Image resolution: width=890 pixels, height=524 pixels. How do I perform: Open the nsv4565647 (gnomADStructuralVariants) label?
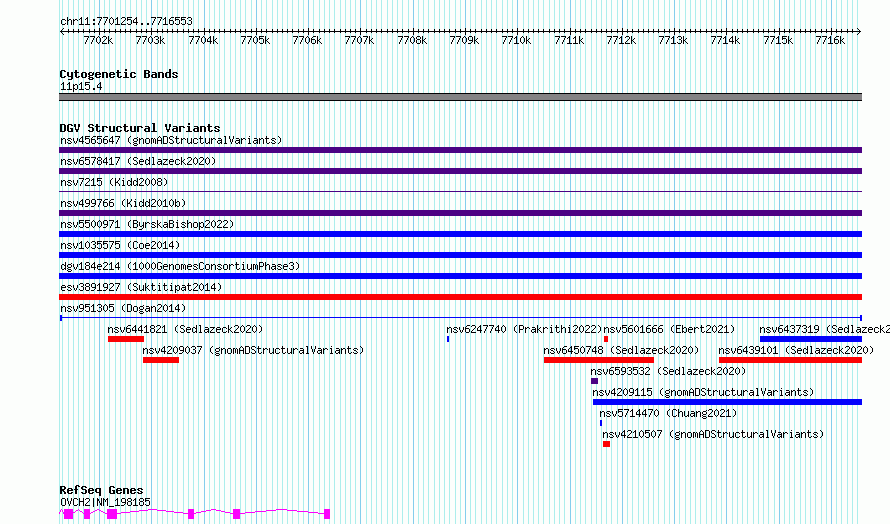pos(171,140)
